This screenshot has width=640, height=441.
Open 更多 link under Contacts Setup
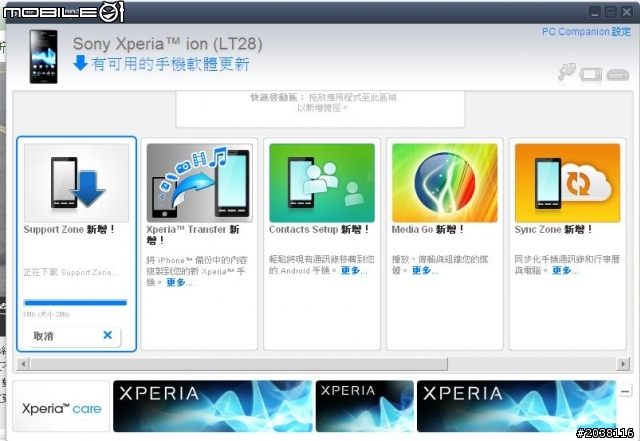pyautogui.click(x=354, y=270)
